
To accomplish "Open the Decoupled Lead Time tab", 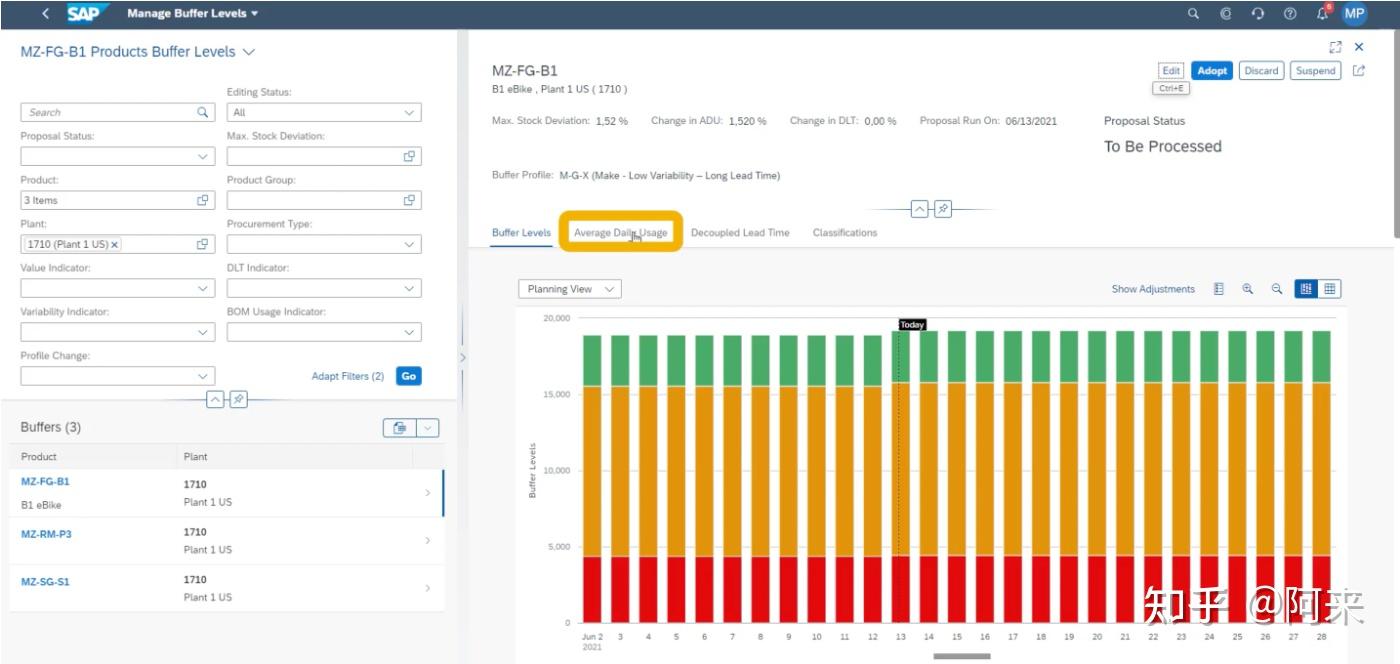I will 740,233.
